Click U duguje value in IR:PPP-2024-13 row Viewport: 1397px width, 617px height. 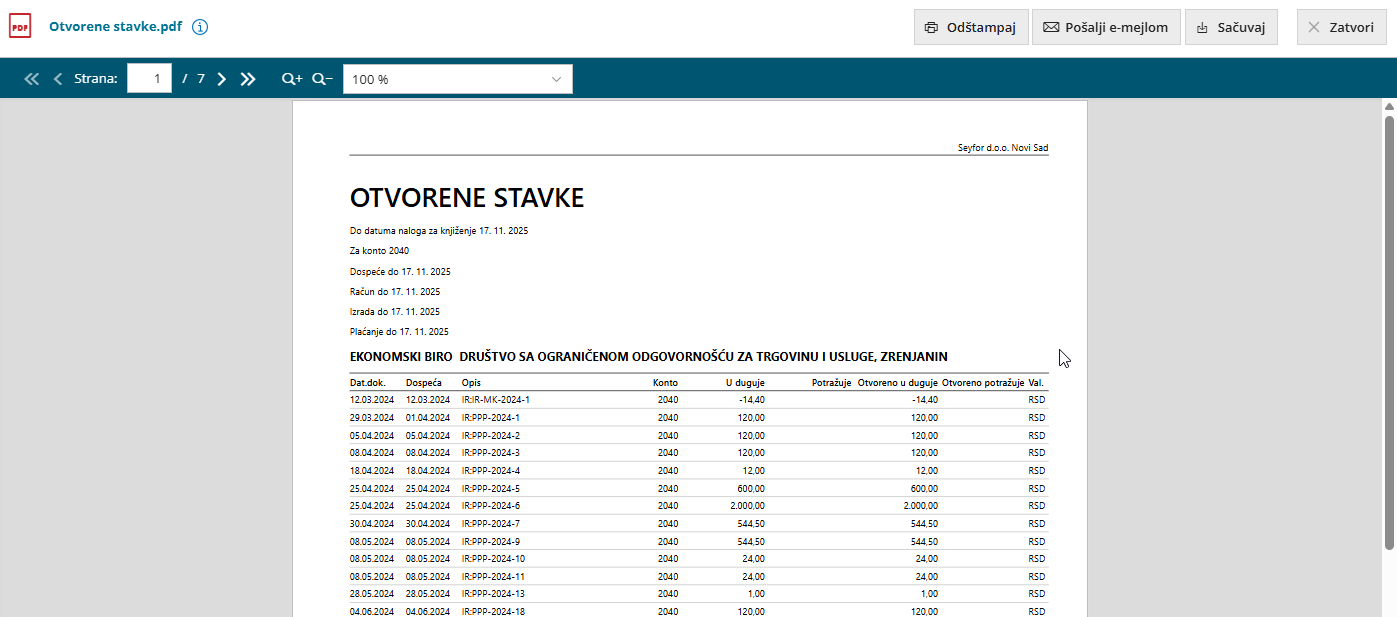756,595
